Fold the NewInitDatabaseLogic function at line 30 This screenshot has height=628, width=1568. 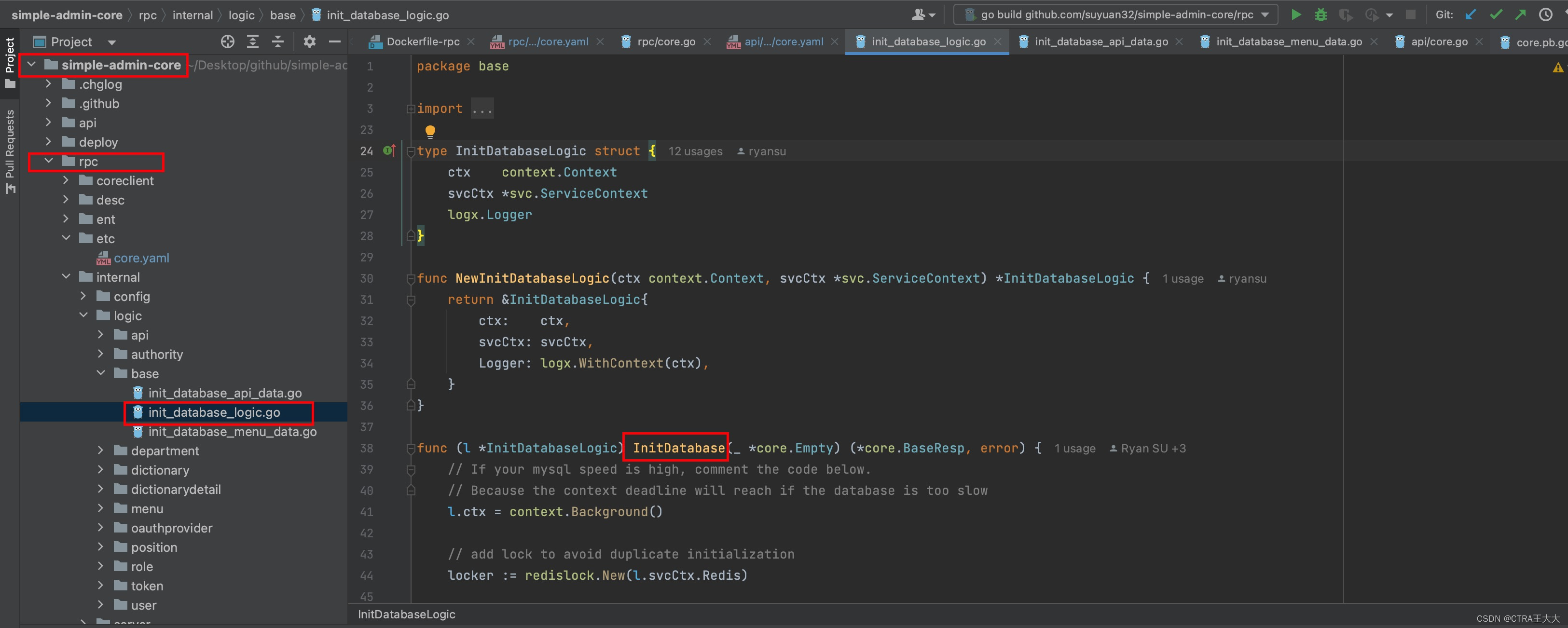pyautogui.click(x=411, y=279)
